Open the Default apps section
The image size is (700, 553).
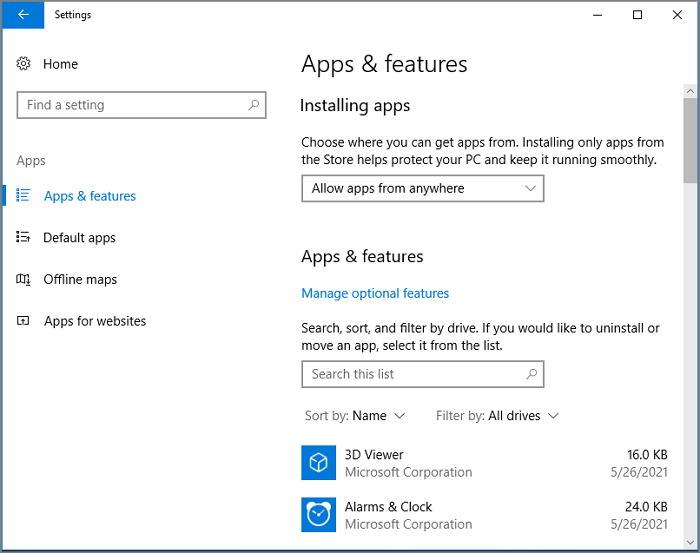coord(79,238)
